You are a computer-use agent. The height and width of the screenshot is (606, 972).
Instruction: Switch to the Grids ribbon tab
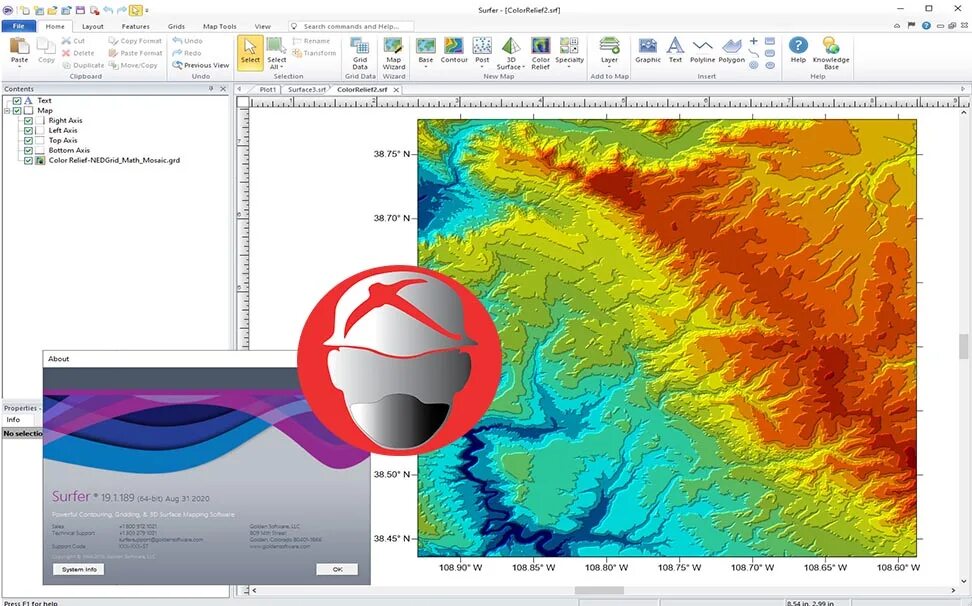pyautogui.click(x=177, y=27)
